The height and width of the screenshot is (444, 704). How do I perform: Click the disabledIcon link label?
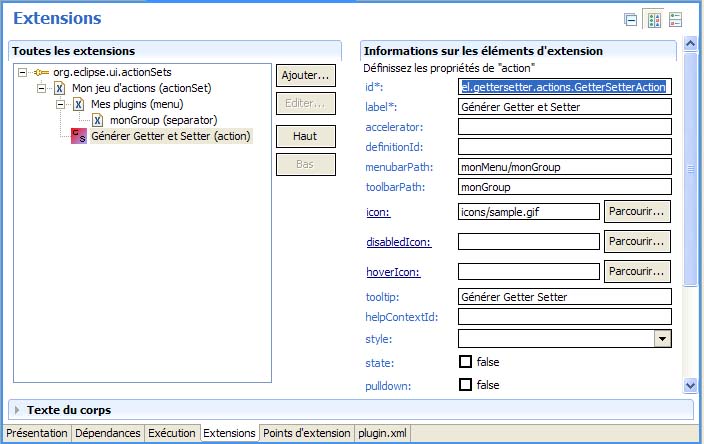point(394,241)
